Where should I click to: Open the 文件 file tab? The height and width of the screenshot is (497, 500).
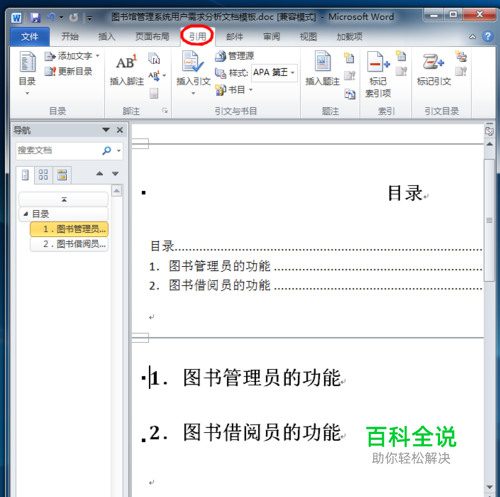pyautogui.click(x=30, y=37)
